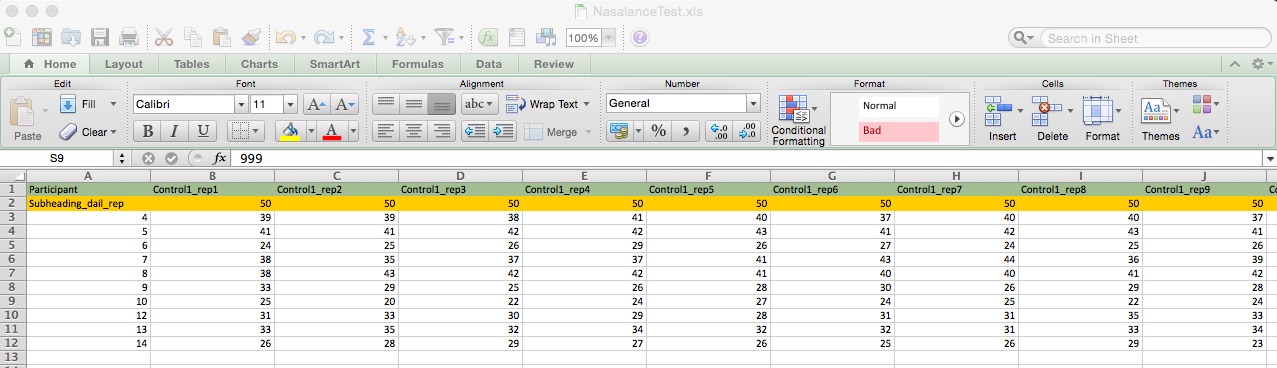Toggle Underline formatting
The width and height of the screenshot is (1277, 368).
click(x=203, y=131)
